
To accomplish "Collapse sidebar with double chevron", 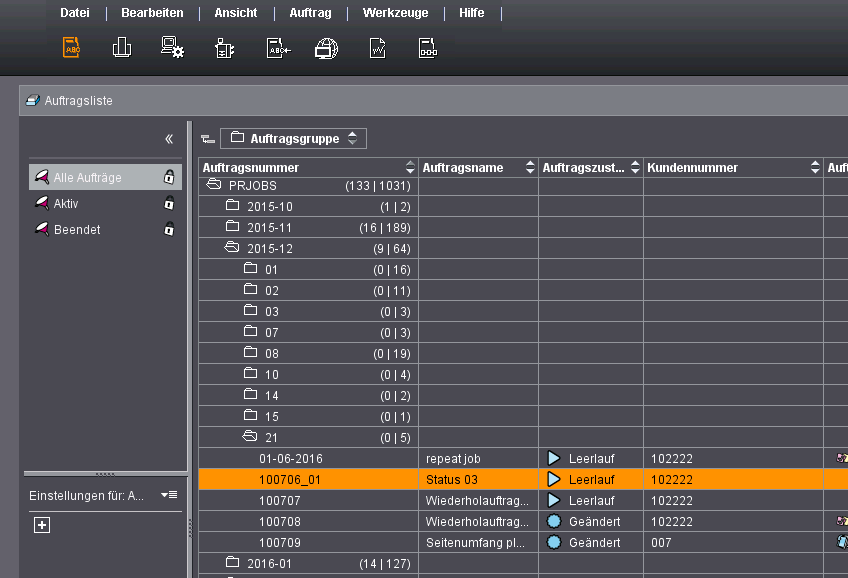I will [169, 139].
